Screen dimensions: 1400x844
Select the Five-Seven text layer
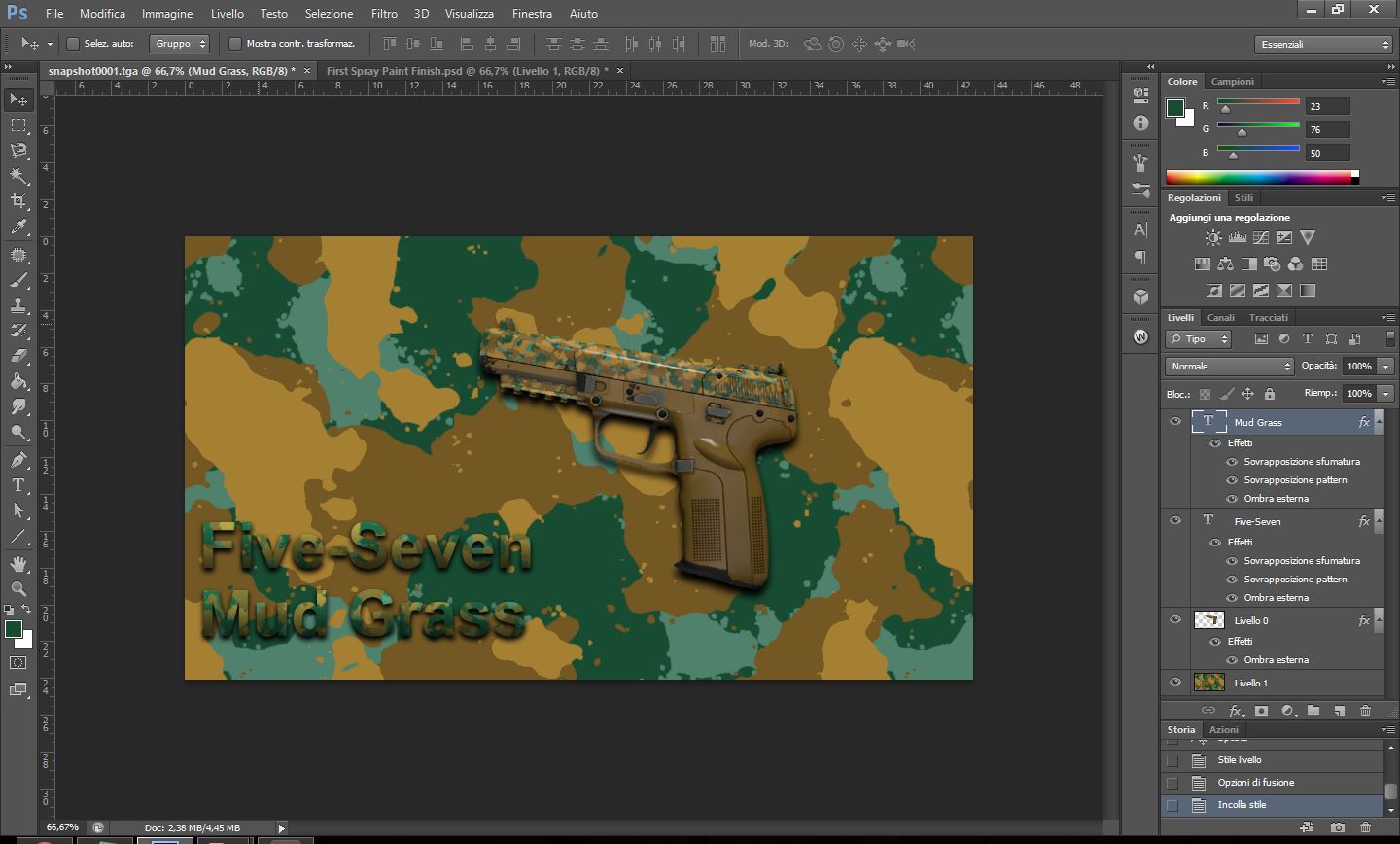point(1257,522)
